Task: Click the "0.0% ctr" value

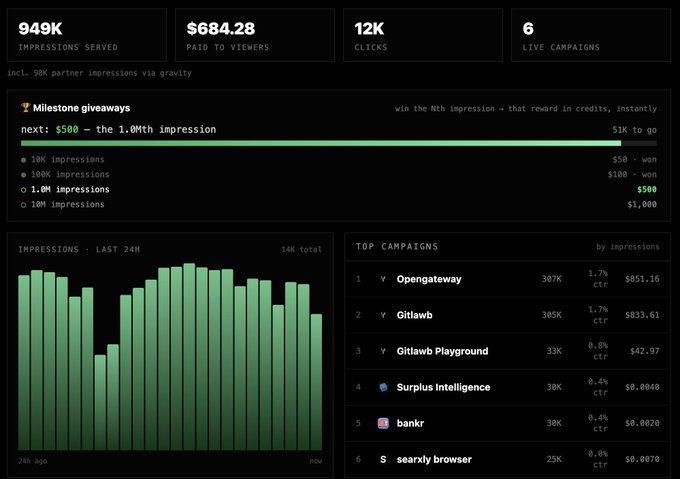Action: click(598, 459)
